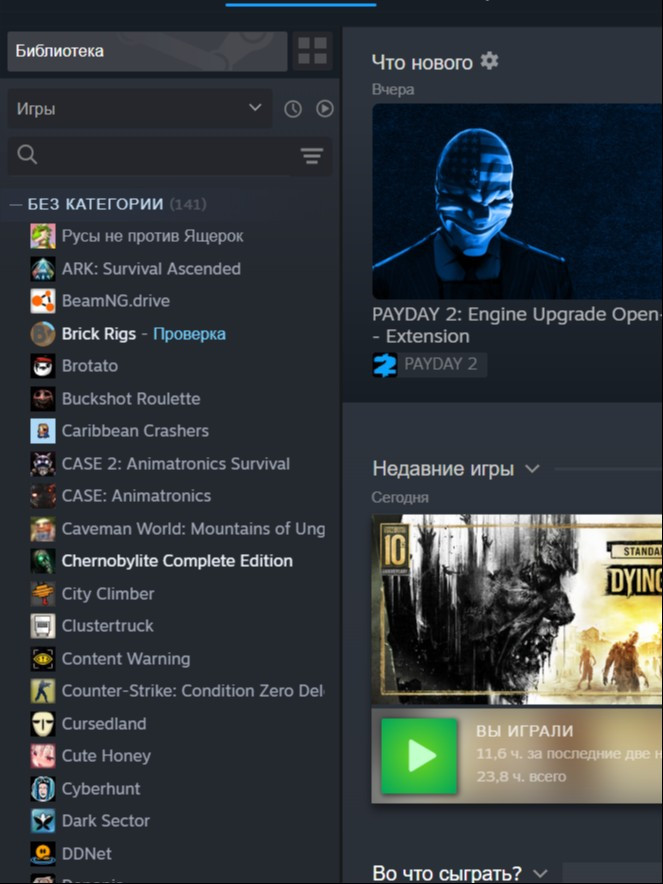Viewport: 663px width, 884px height.
Task: Click the City Climber icon
Action: (x=43, y=594)
